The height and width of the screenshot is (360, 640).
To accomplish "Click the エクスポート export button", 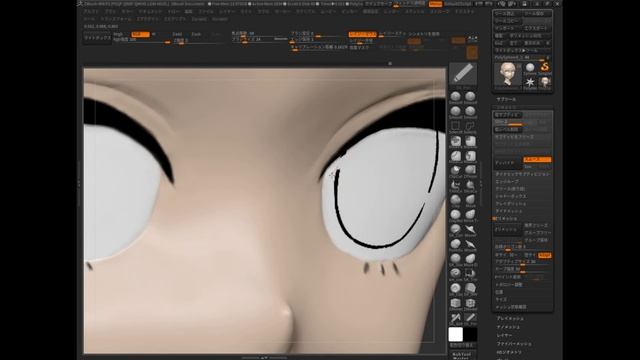I will coord(537,28).
